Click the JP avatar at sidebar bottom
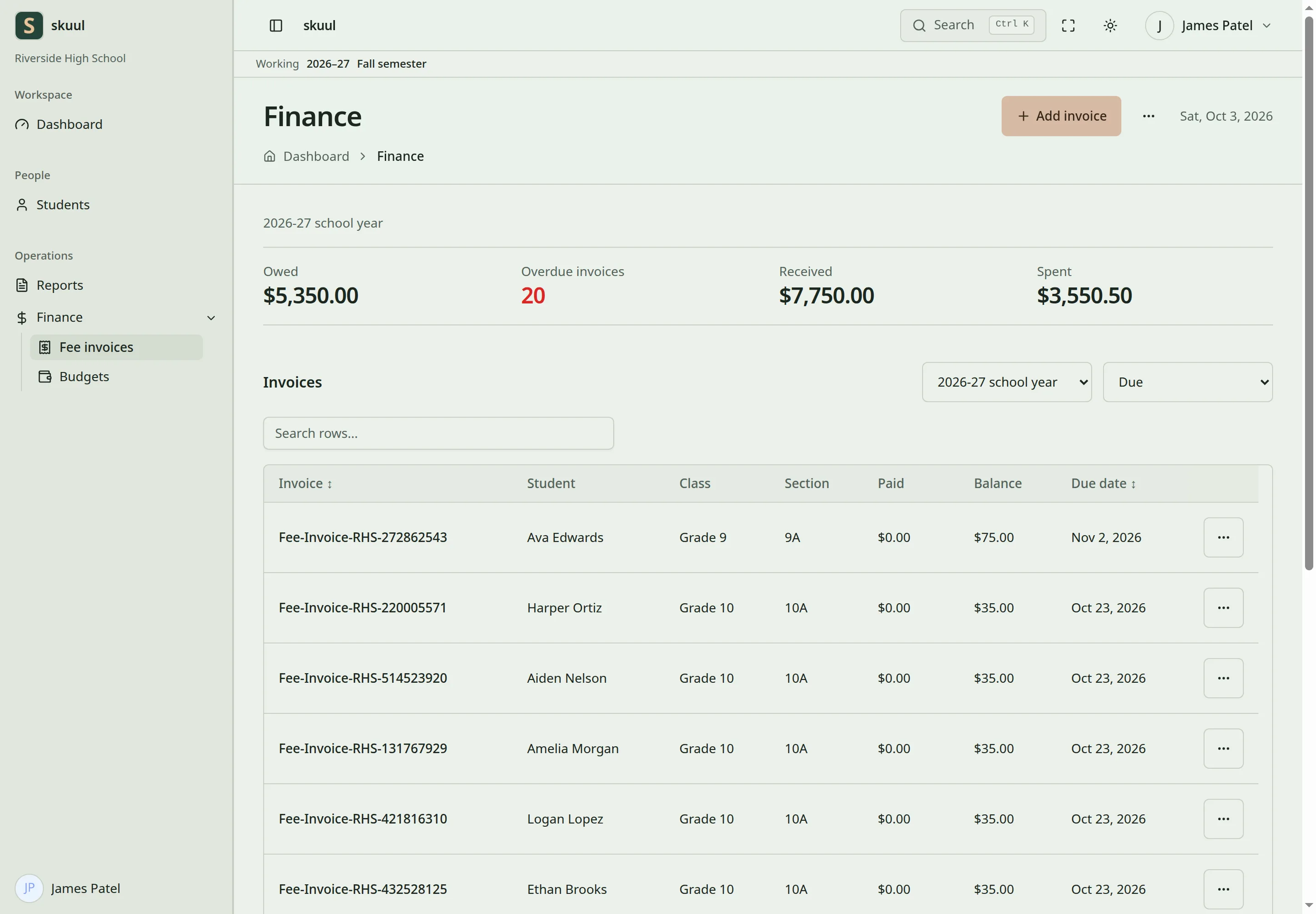Viewport: 1316px width, 914px height. click(x=29, y=888)
